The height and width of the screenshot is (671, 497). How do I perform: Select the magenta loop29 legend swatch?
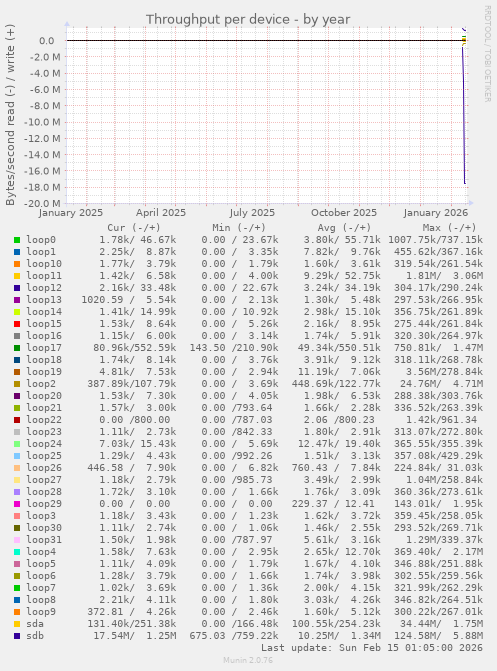17,504
